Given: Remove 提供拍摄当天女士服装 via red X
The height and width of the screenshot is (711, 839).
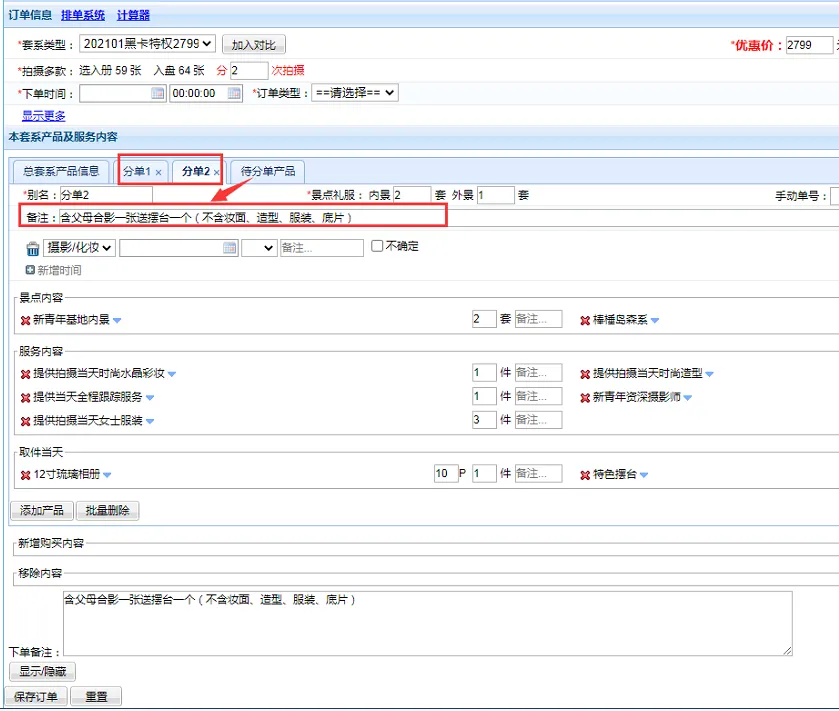Looking at the screenshot, I should (x=25, y=422).
